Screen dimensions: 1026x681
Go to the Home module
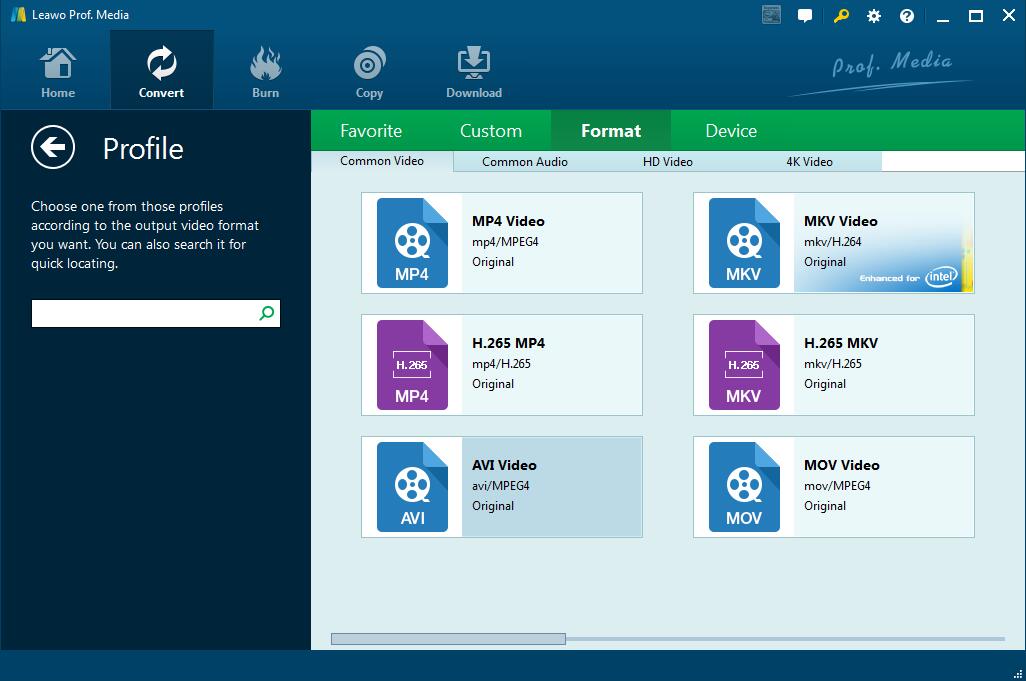pyautogui.click(x=58, y=72)
